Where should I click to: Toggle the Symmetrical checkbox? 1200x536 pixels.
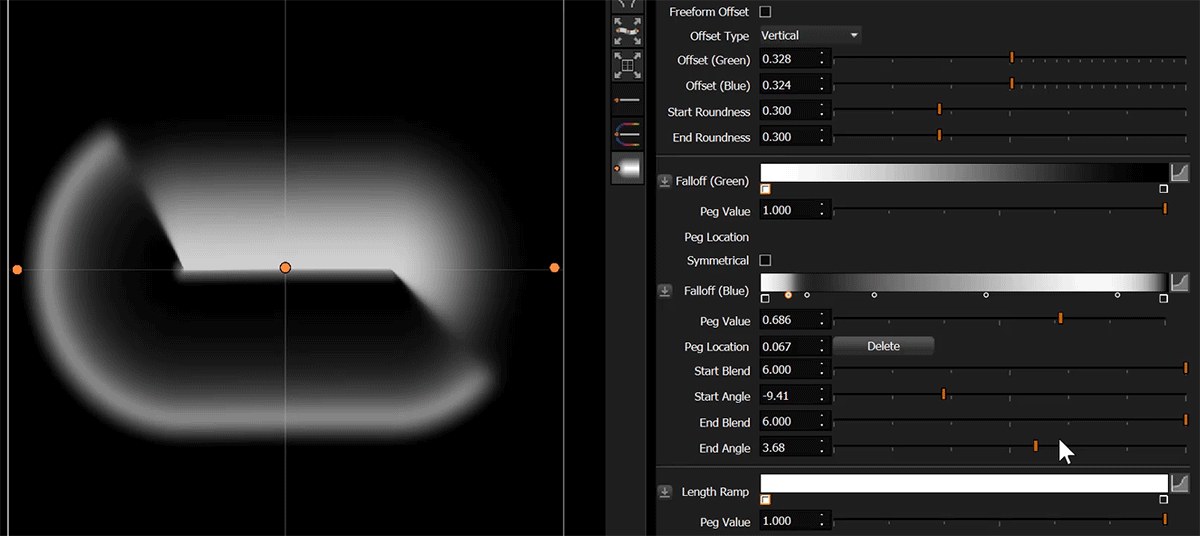pos(765,261)
